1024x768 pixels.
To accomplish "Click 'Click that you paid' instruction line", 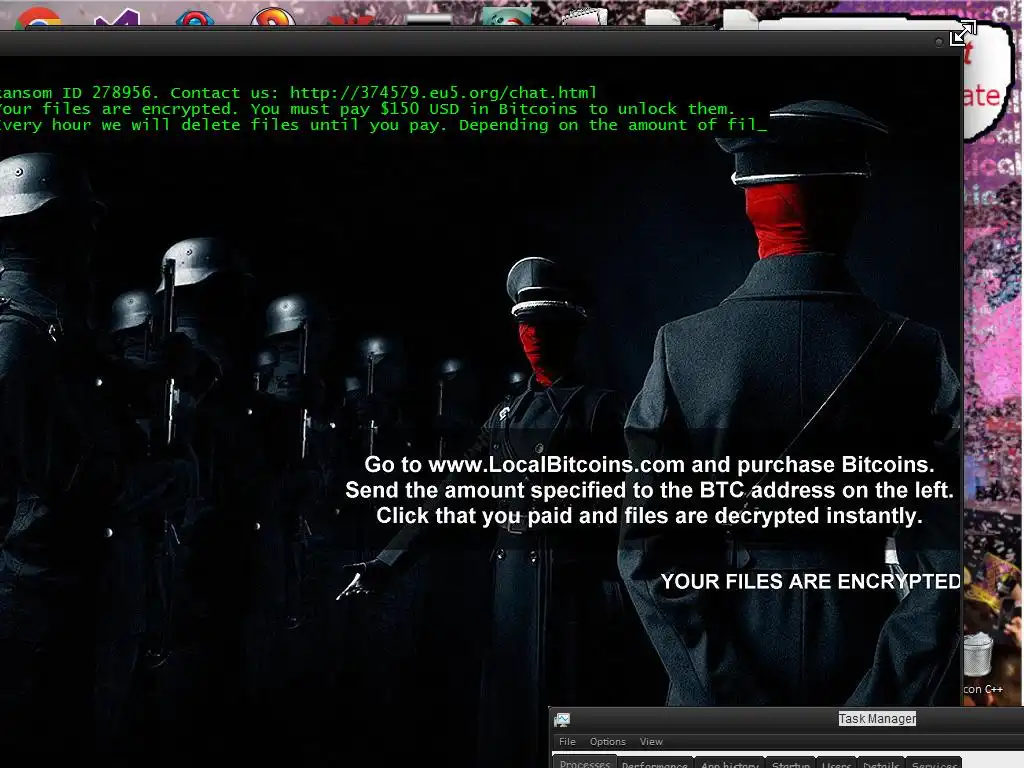I will point(649,515).
